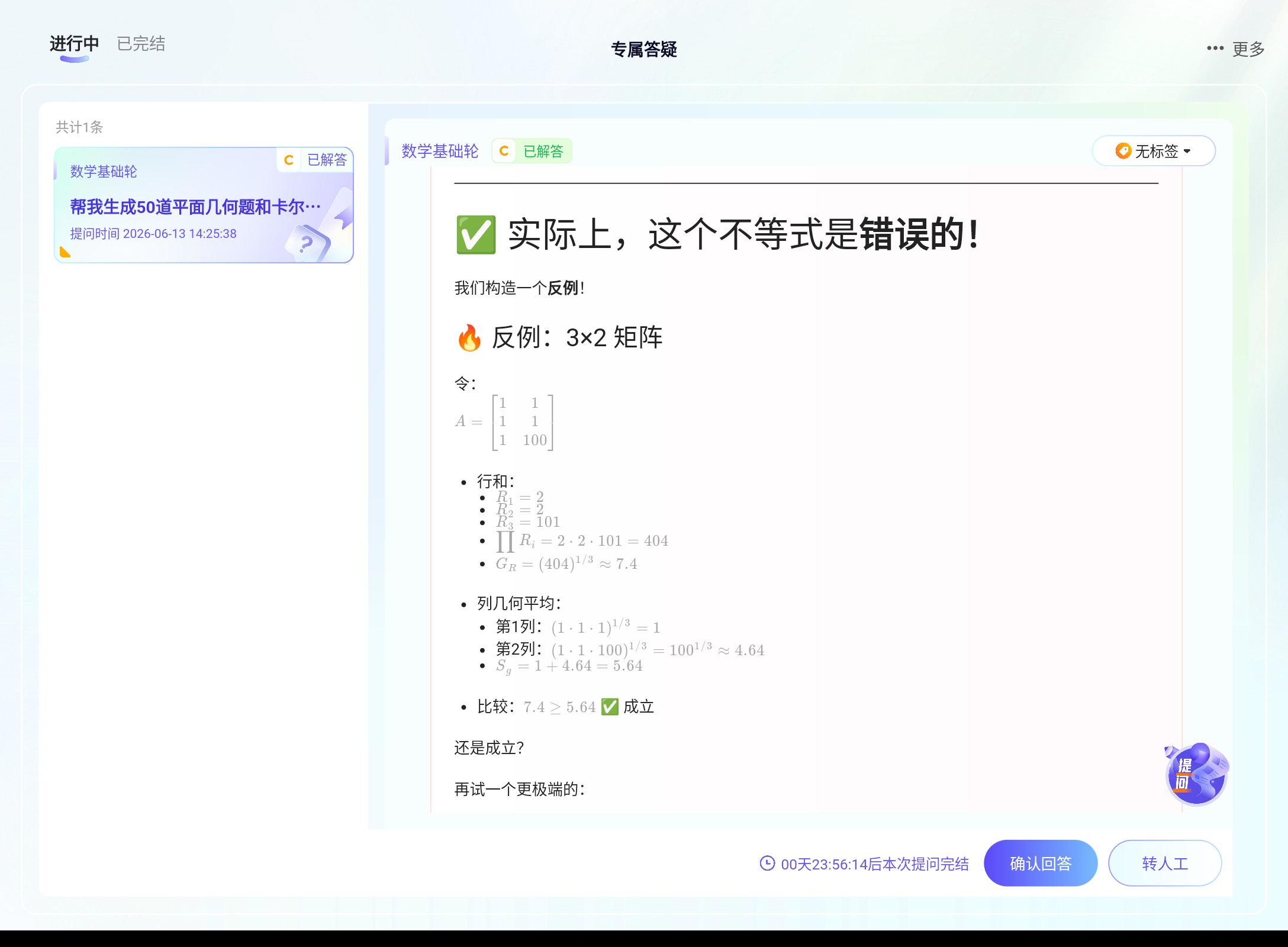Viewport: 1288px width, 947px height.
Task: Click the 比较 7.4 ≥ 5.64 line
Action: pyautogui.click(x=565, y=707)
